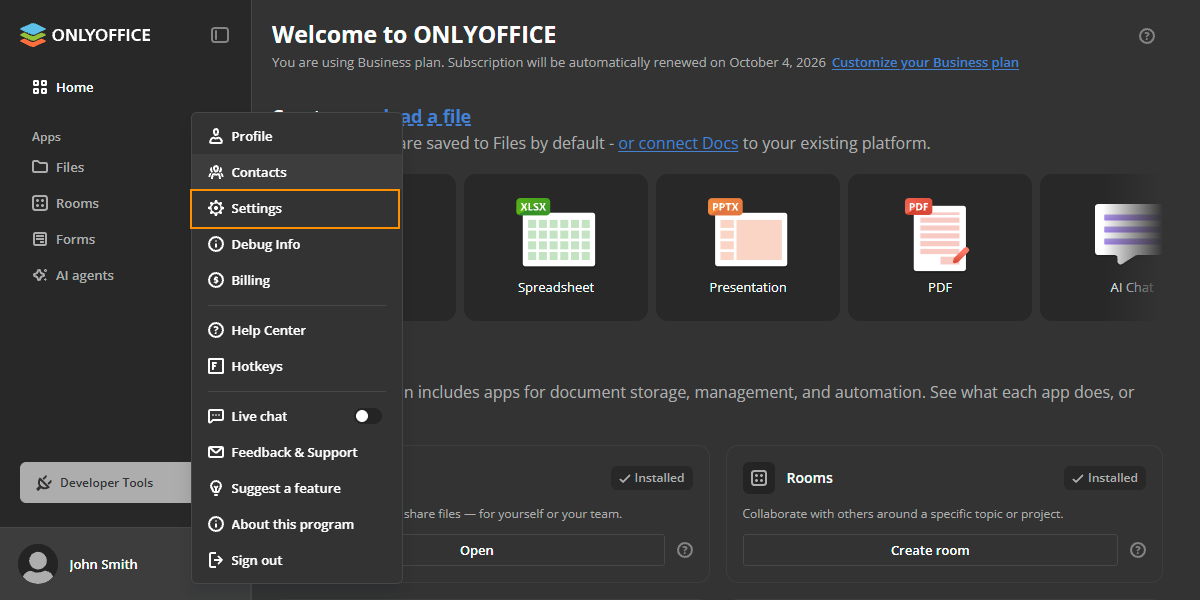Click the Suggest a feature lightbulb icon
Screen dimensions: 1200x600
(215, 488)
